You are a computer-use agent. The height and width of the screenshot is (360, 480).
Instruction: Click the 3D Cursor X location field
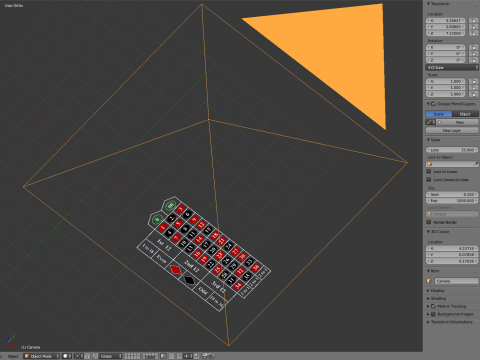click(452, 248)
